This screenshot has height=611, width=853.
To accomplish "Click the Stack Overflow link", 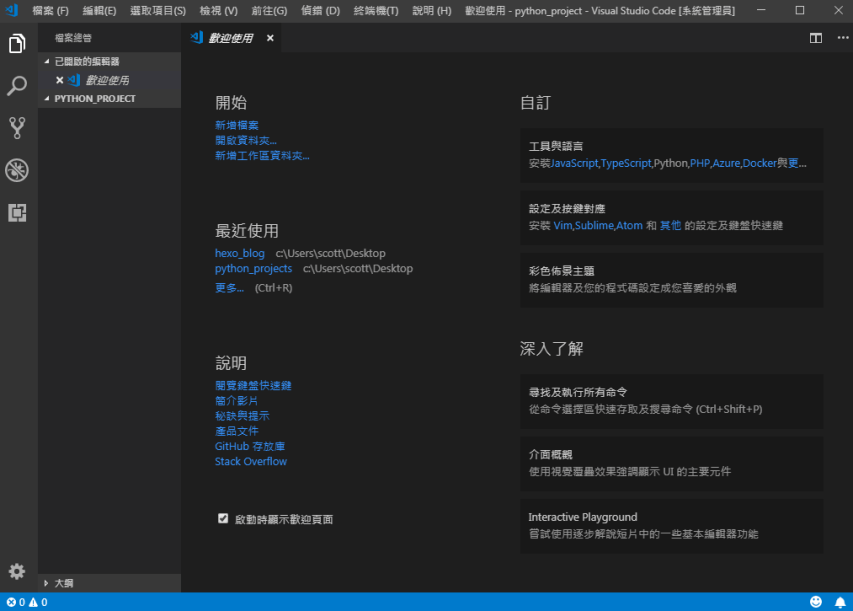I will click(251, 461).
